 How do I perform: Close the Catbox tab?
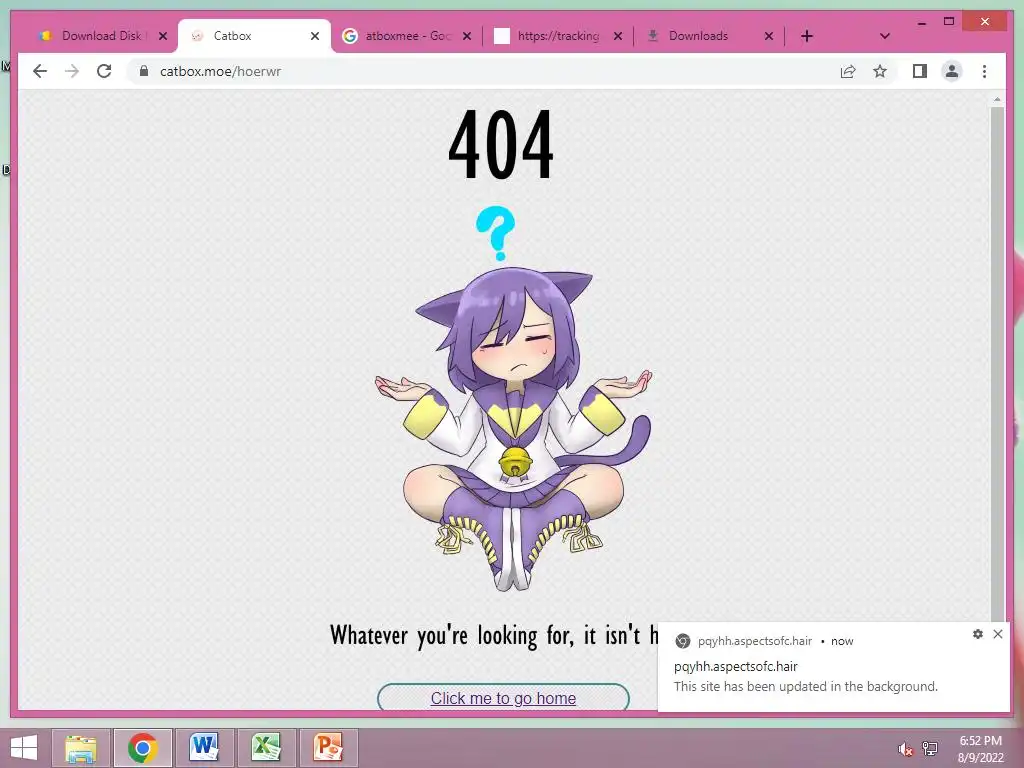(x=315, y=36)
